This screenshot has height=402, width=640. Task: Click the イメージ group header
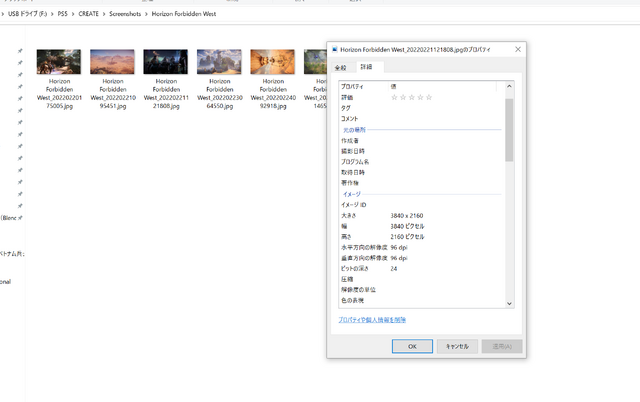click(352, 194)
